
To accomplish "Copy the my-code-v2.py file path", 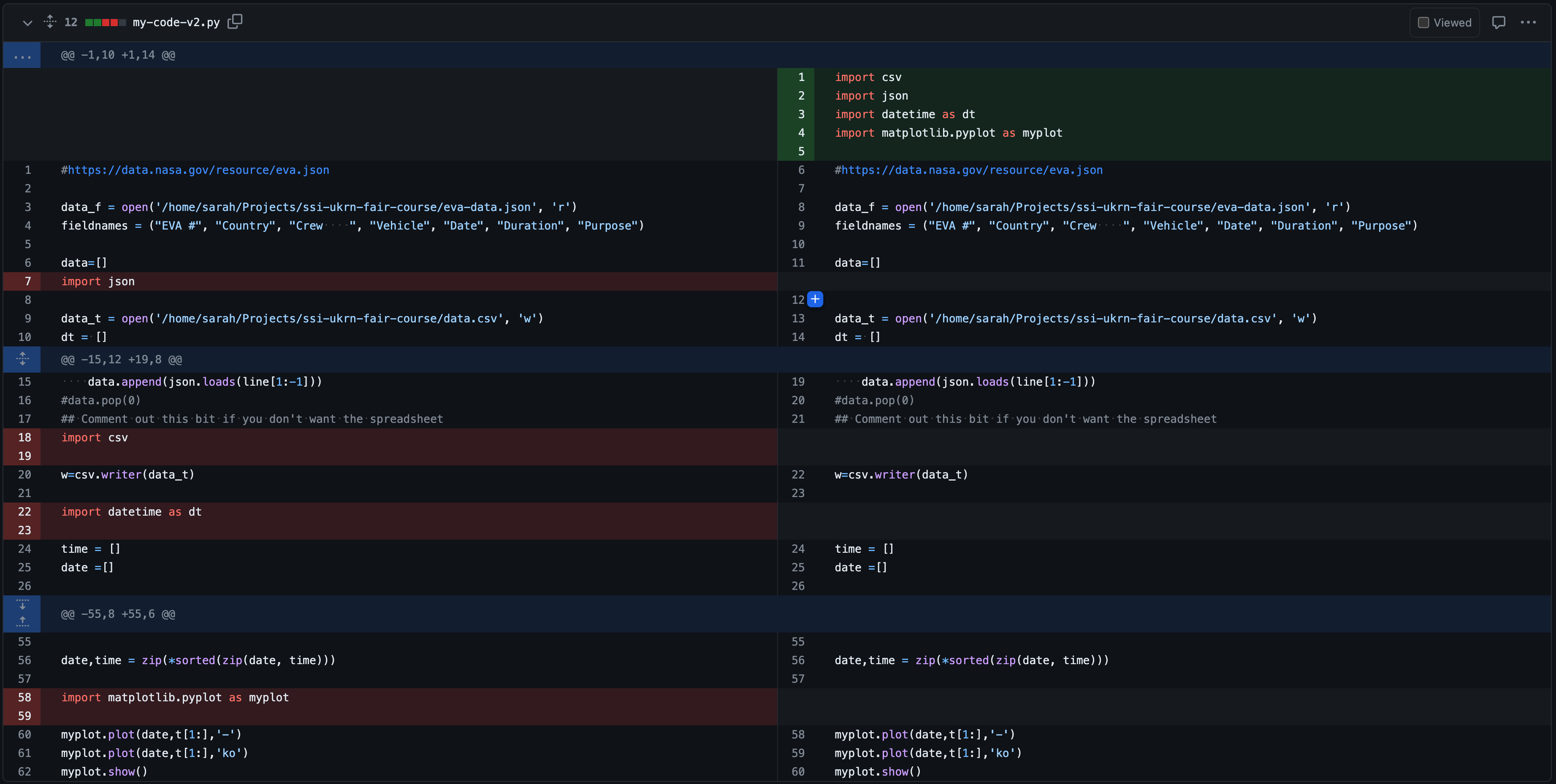I will (235, 22).
